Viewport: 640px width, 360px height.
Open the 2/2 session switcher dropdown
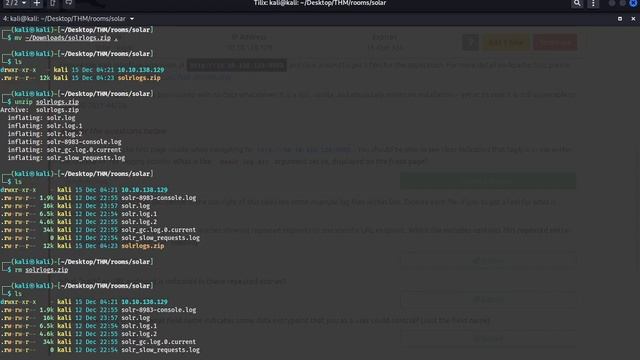pyautogui.click(x=16, y=3)
